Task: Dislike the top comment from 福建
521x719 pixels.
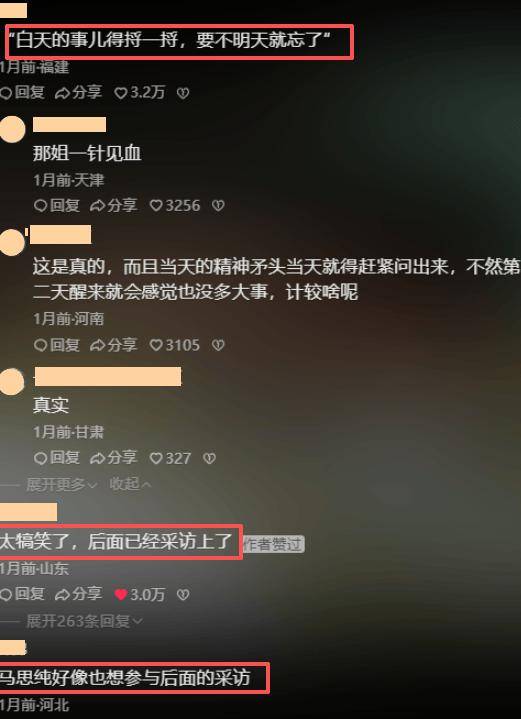Action: point(183,94)
